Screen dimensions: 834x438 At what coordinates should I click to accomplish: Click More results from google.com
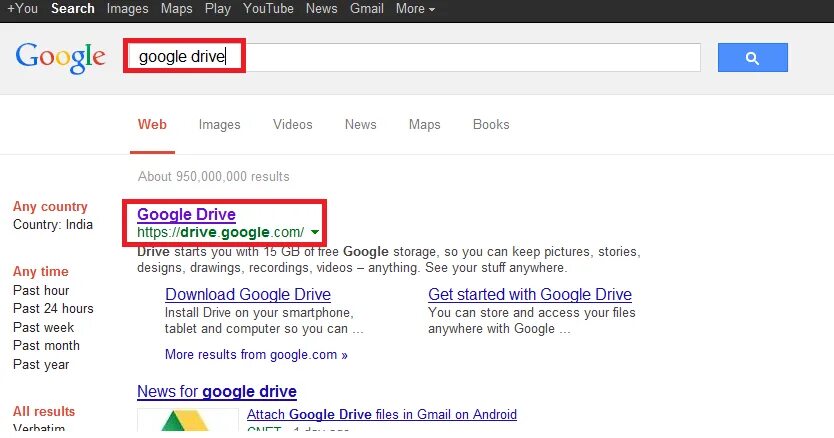[256, 354]
